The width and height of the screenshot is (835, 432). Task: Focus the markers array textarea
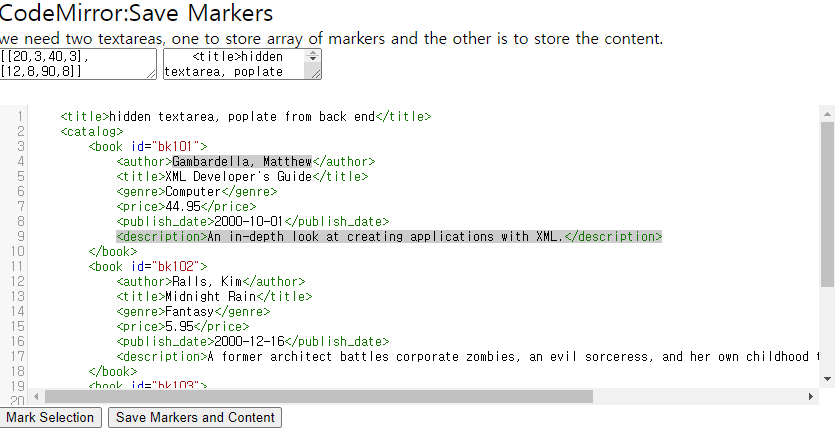pyautogui.click(x=78, y=64)
